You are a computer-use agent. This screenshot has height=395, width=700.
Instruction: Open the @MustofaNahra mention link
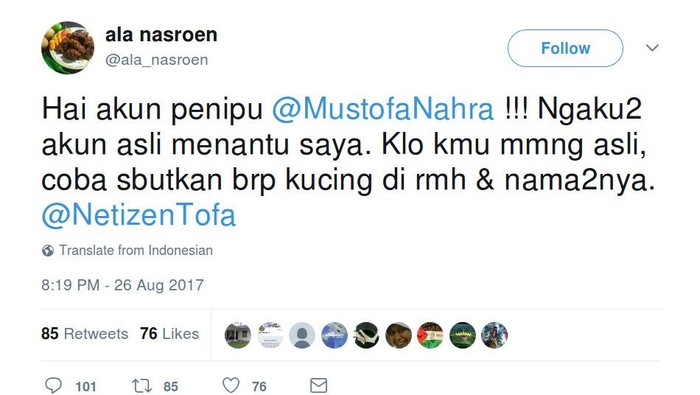coord(383,109)
